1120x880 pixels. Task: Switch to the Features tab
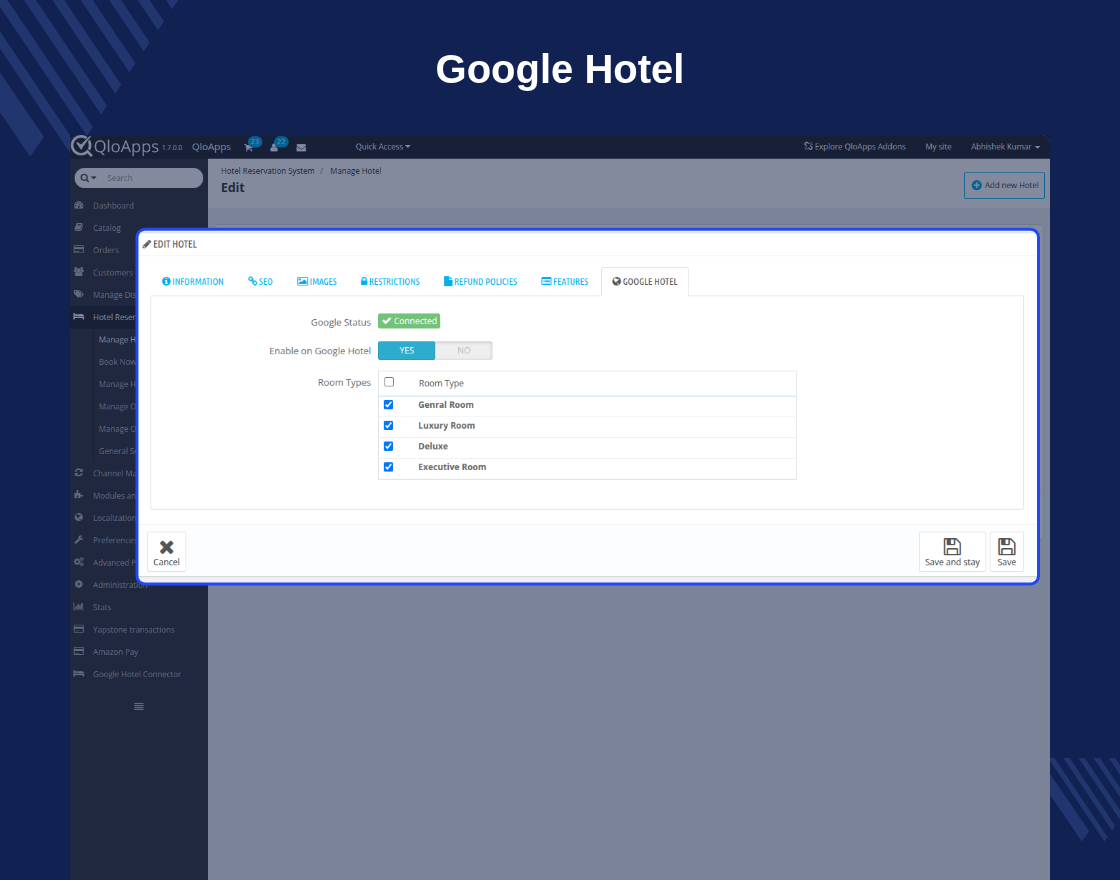click(x=565, y=281)
